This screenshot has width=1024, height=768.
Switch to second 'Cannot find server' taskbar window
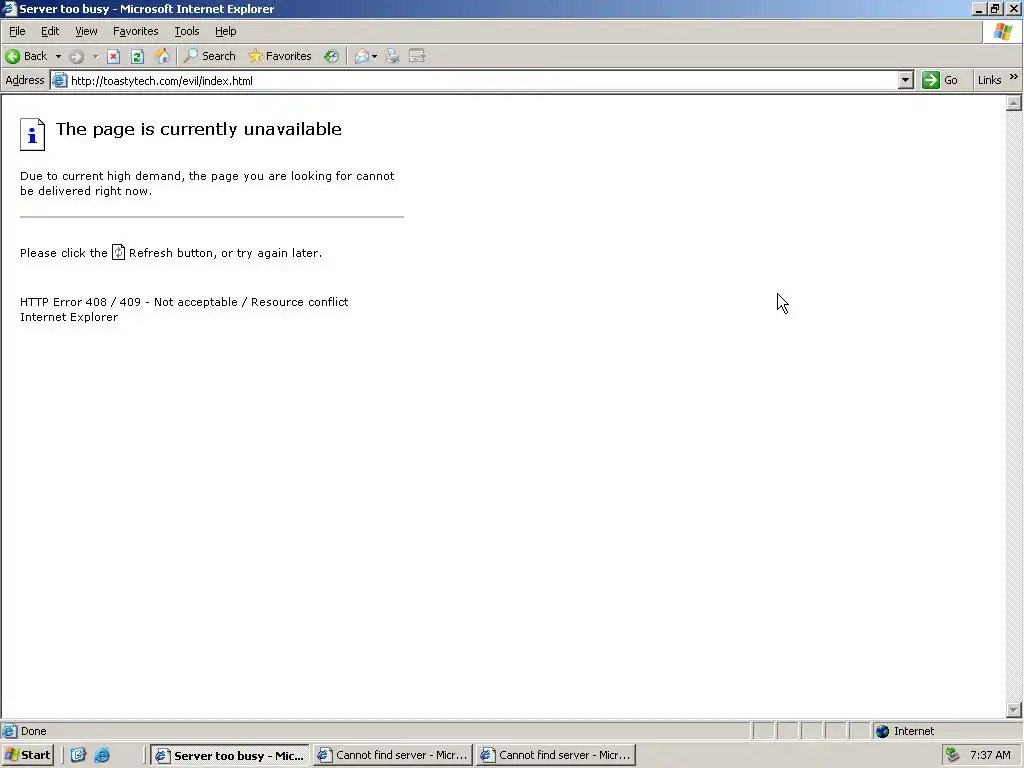point(556,755)
